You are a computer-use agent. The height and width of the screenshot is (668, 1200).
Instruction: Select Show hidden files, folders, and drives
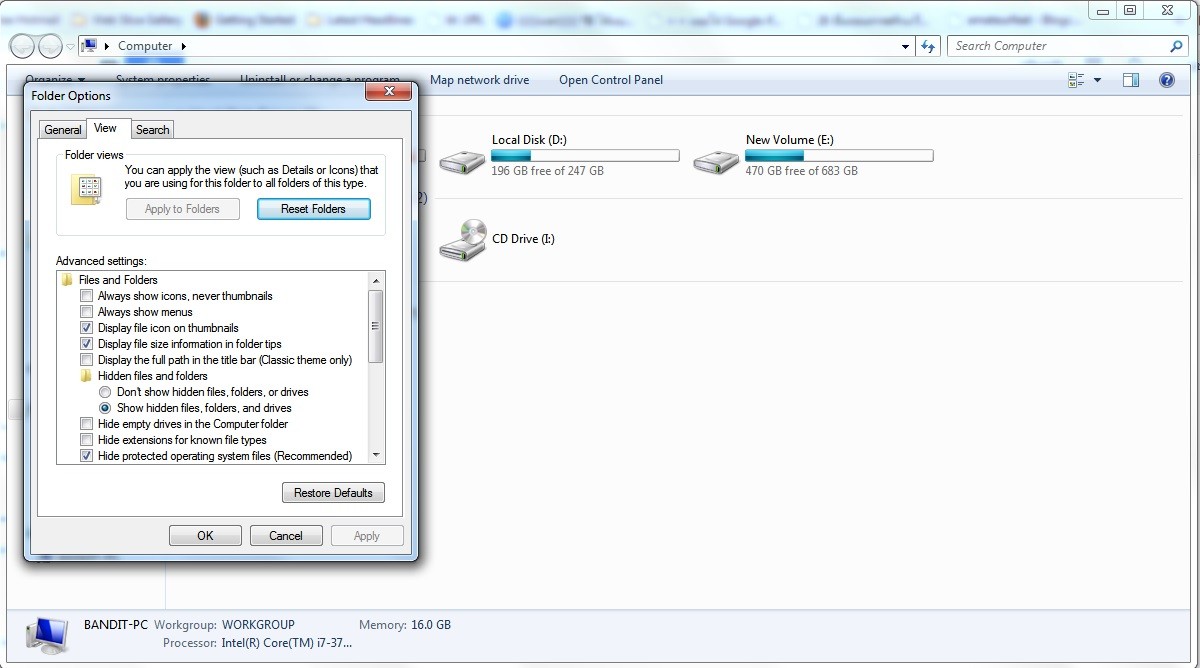105,408
